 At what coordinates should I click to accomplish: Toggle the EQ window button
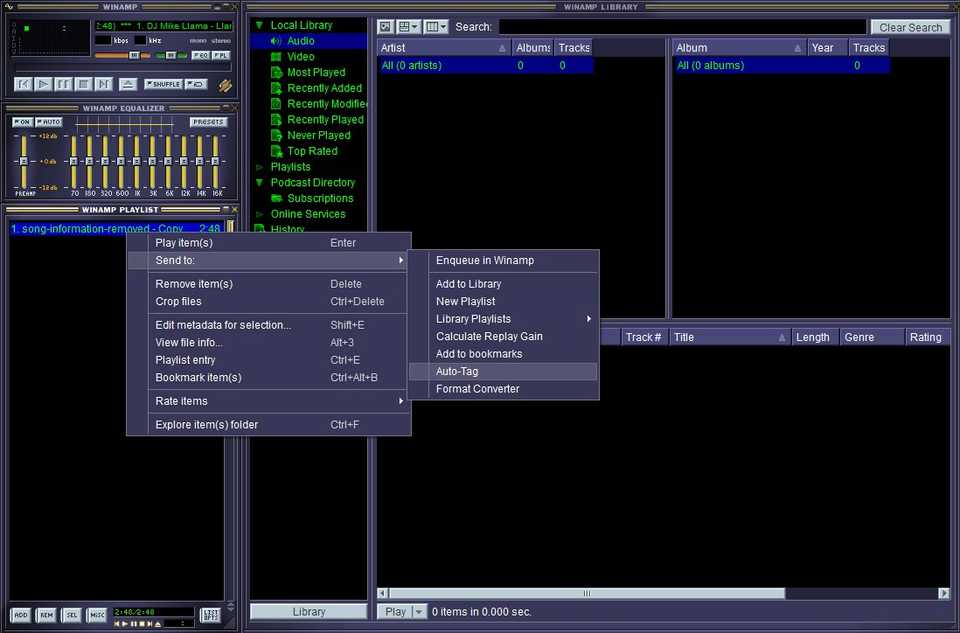point(201,56)
